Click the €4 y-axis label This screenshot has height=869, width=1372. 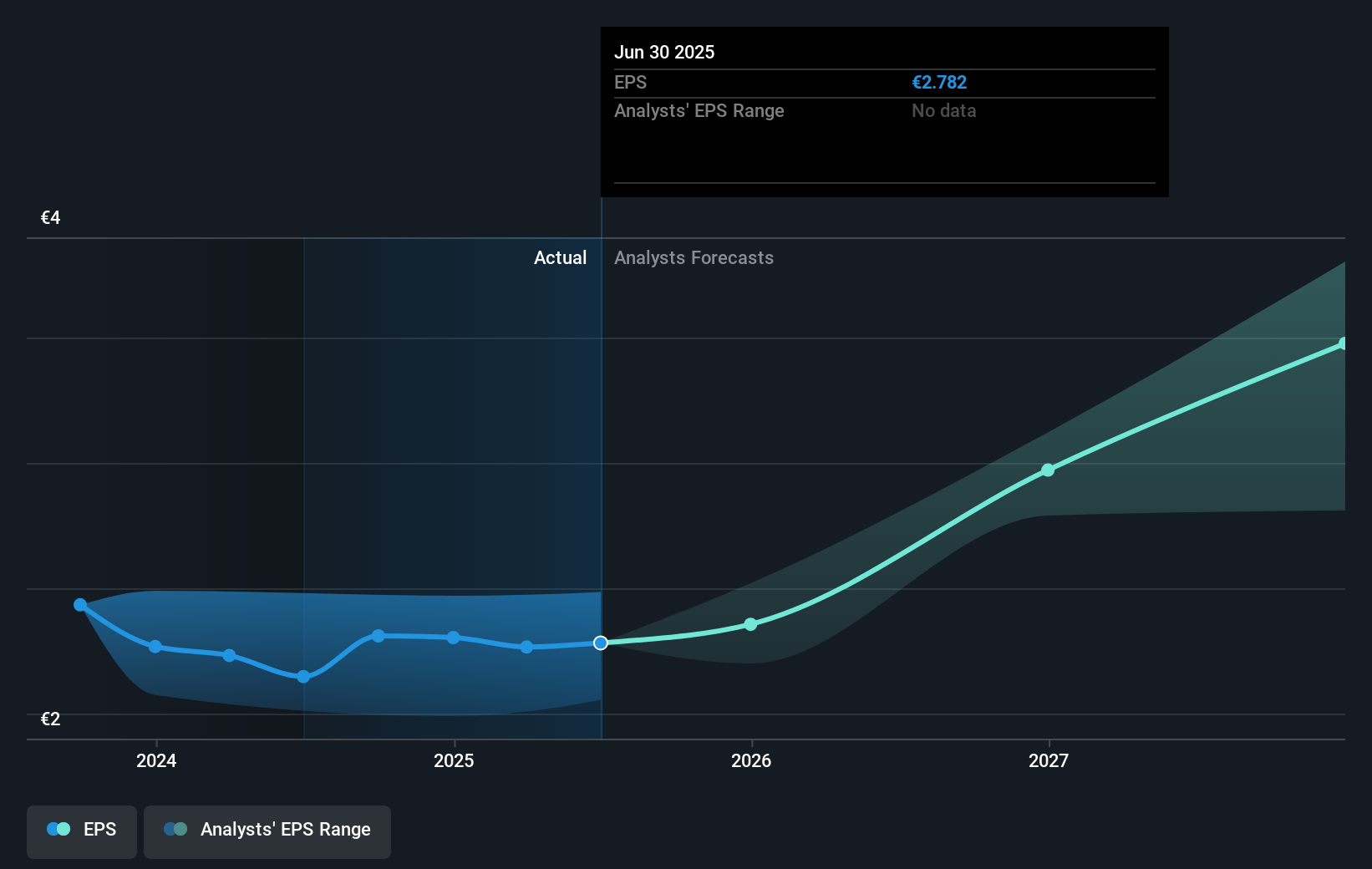tap(50, 218)
